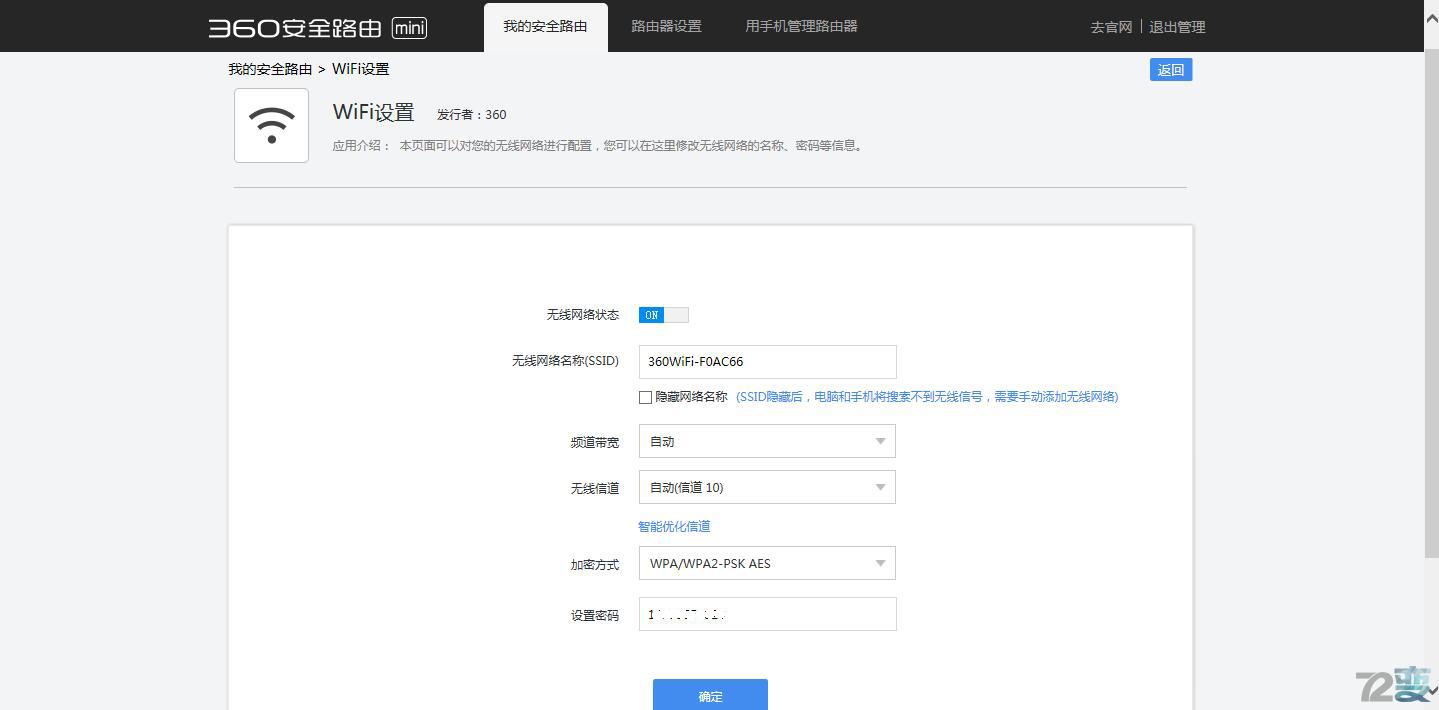Select the 我的安全路由 navigation tab
This screenshot has height=710, width=1439.
pos(545,26)
